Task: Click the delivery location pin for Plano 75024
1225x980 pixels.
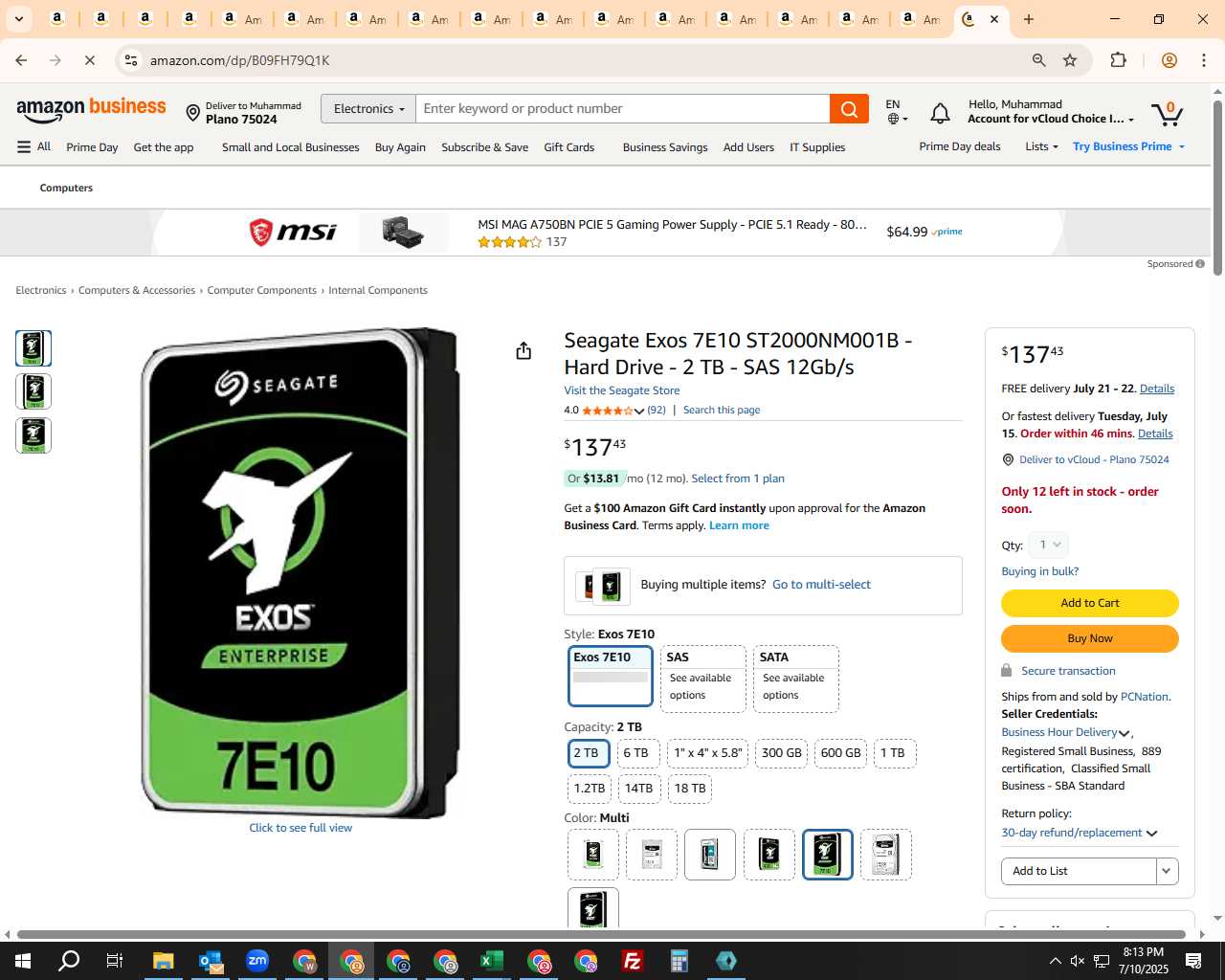Action: click(192, 113)
